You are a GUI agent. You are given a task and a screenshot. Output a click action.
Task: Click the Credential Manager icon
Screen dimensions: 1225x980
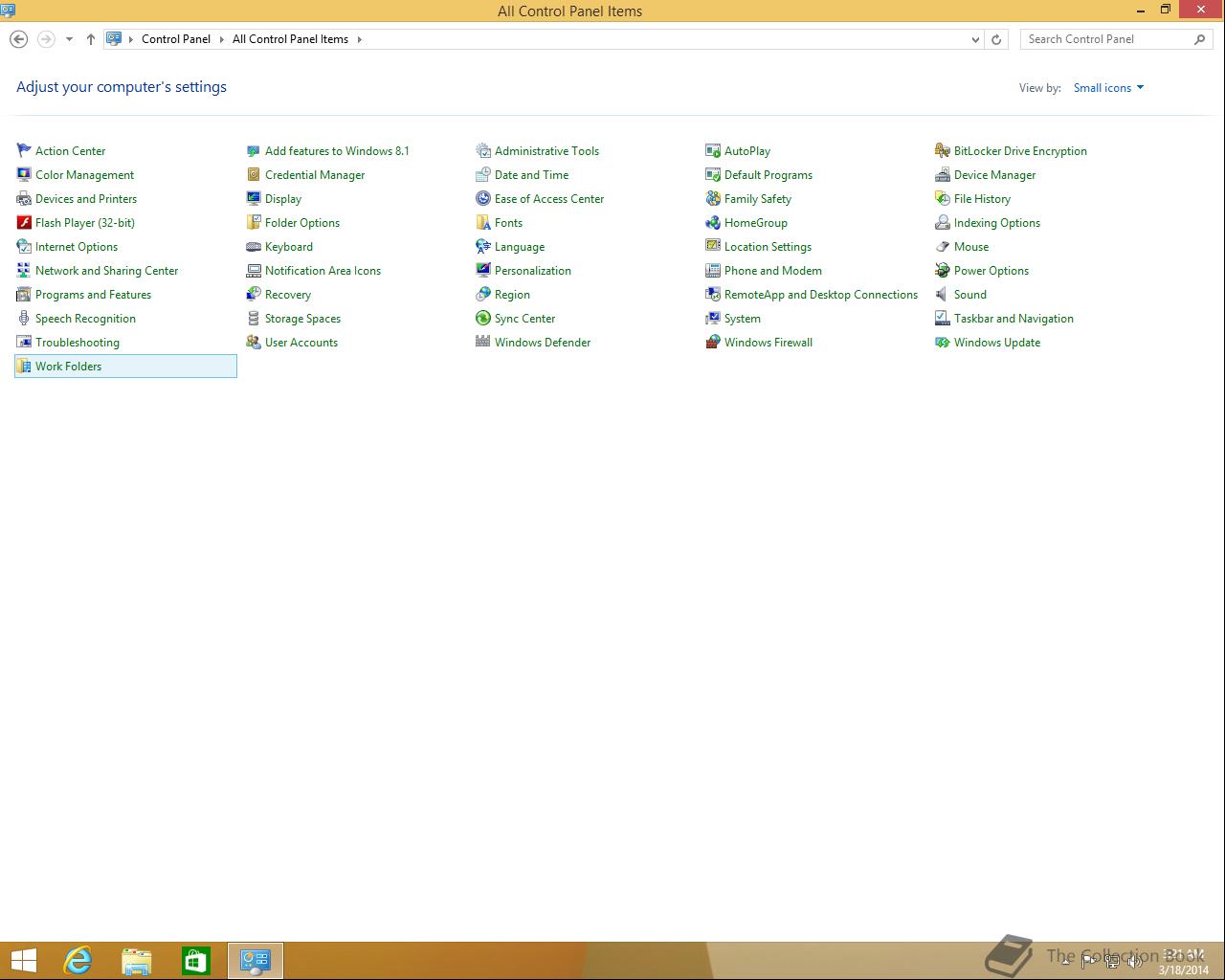254,174
